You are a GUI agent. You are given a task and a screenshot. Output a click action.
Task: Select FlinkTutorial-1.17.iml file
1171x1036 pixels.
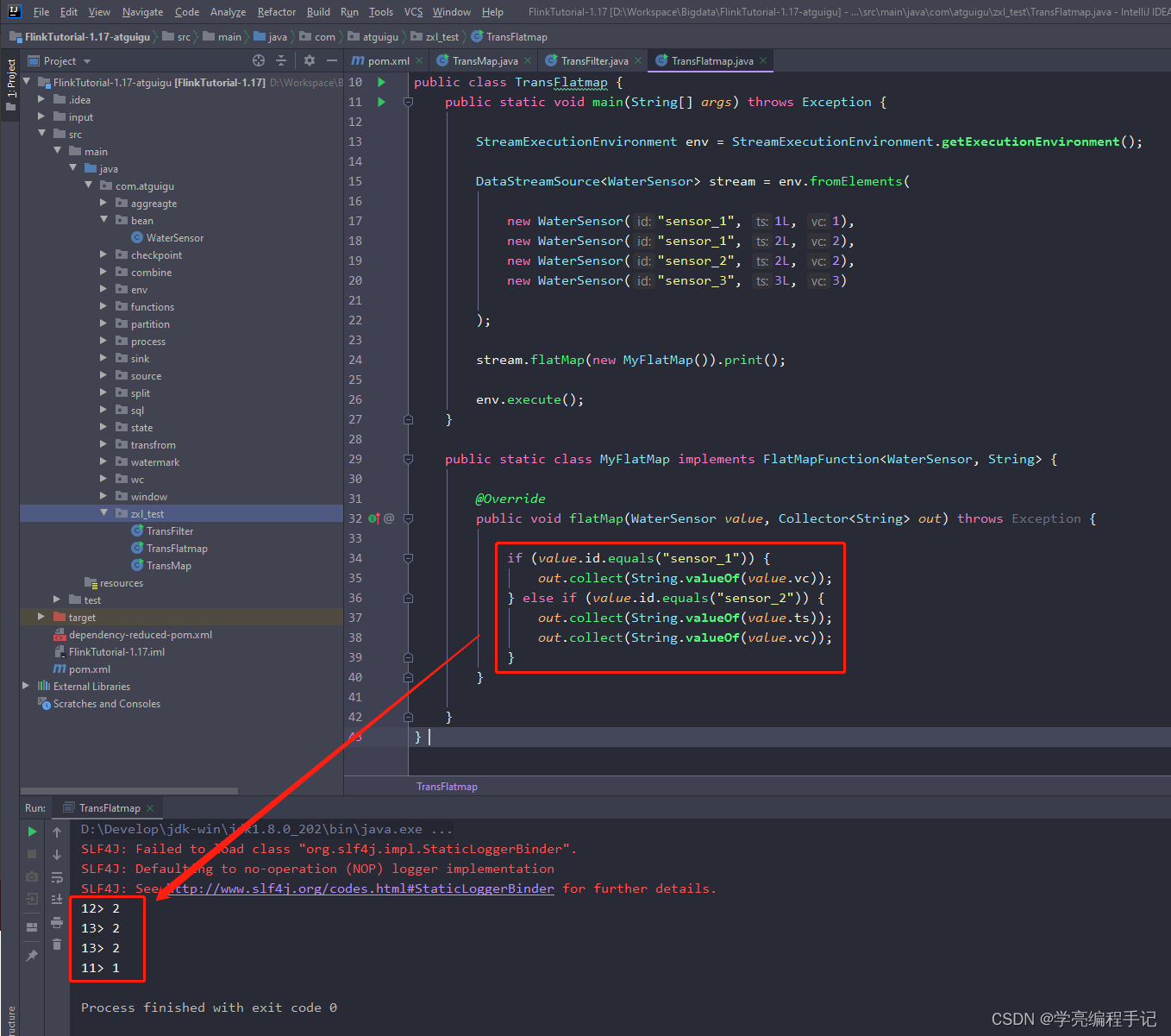(116, 652)
